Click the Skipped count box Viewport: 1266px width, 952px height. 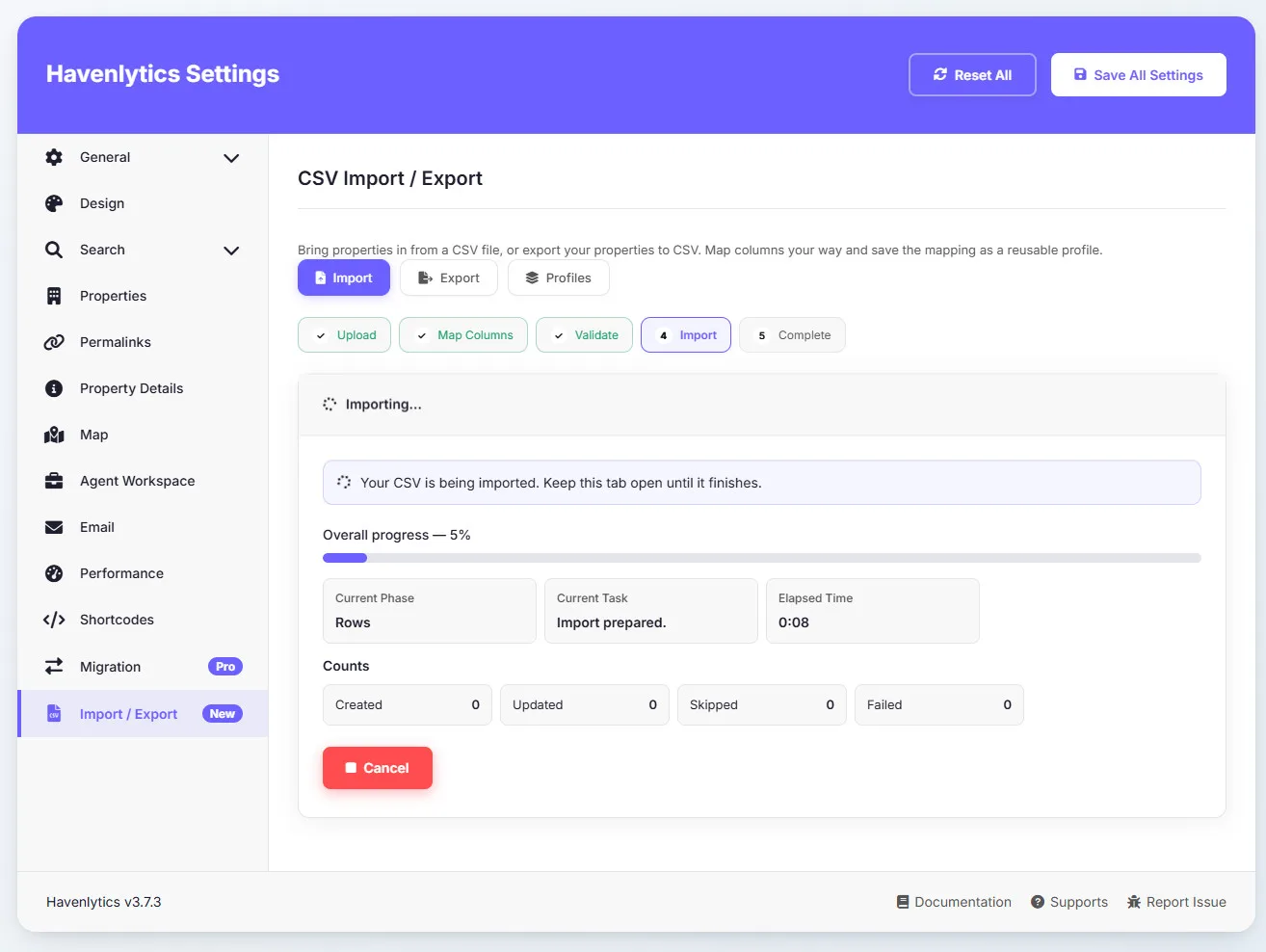762,704
